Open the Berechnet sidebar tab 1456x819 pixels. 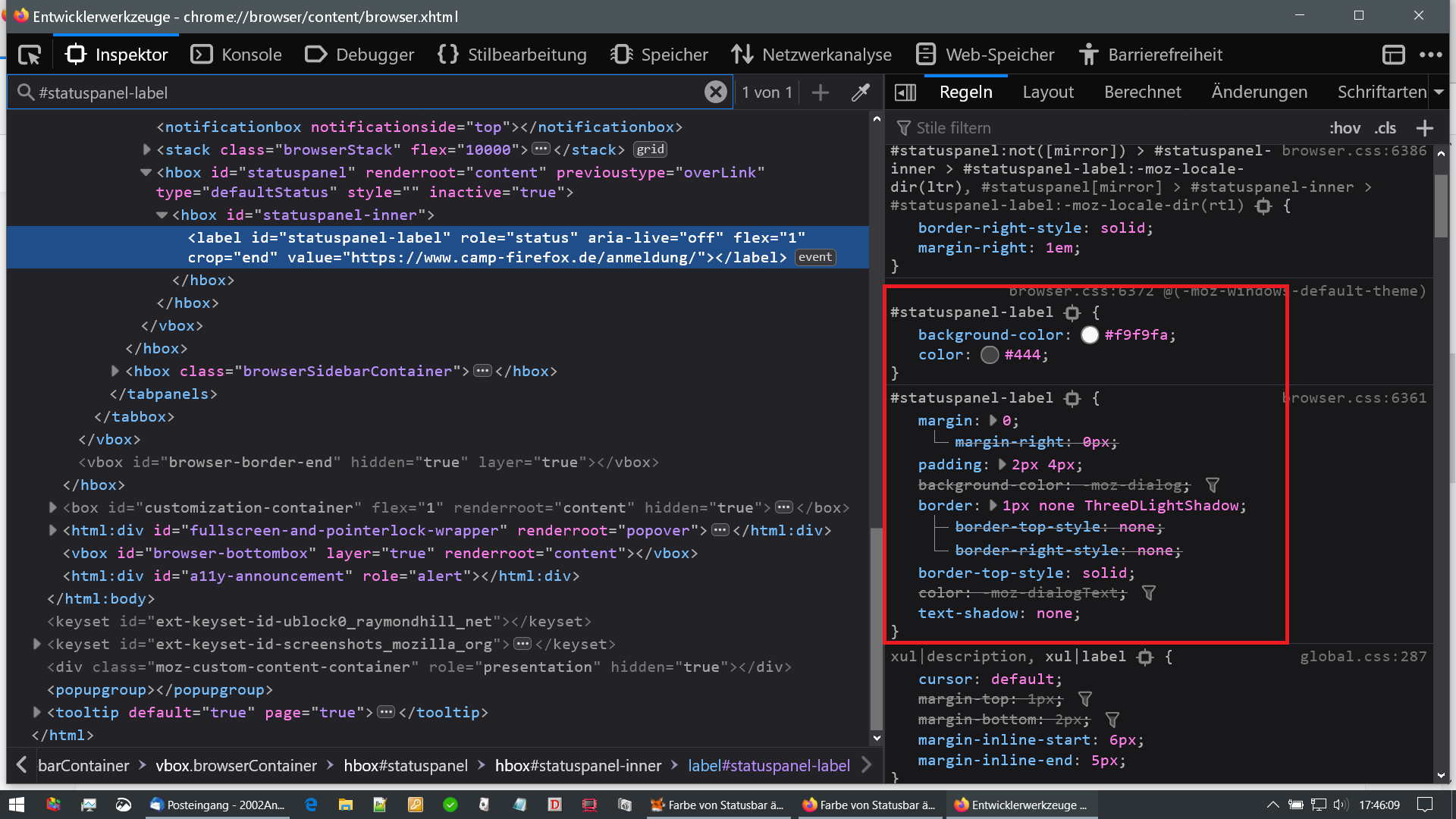pos(1142,93)
